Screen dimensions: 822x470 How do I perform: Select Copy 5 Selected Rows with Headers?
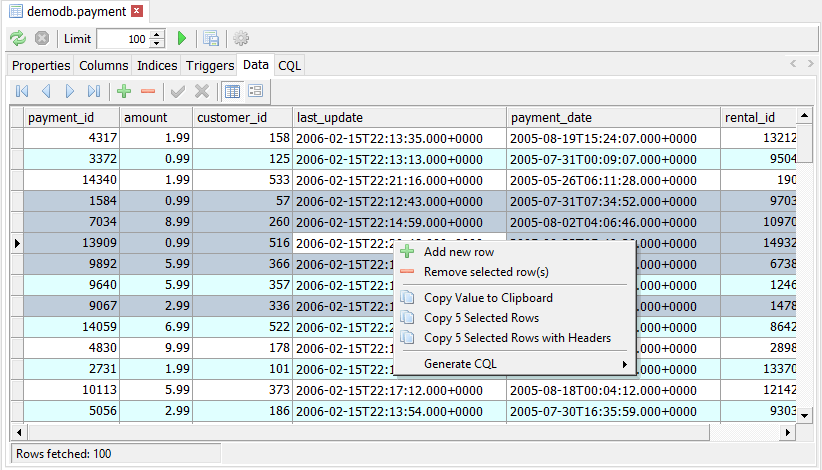pyautogui.click(x=517, y=338)
